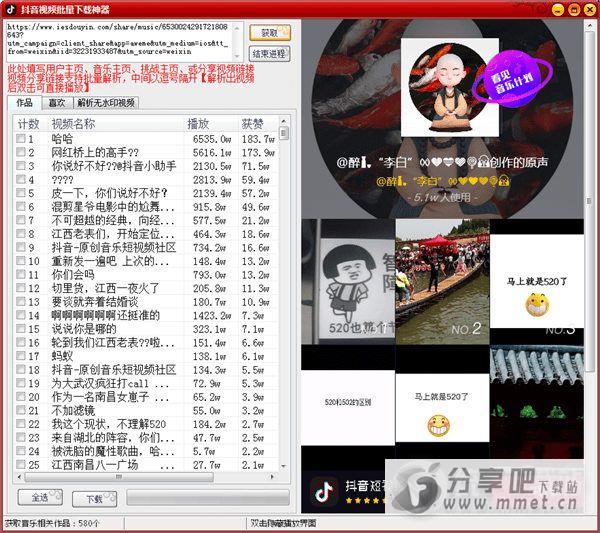Image resolution: width=600 pixels, height=533 pixels.
Task: Open 马上就是520了 thumbnail labeled NO.3
Action: 537,282
